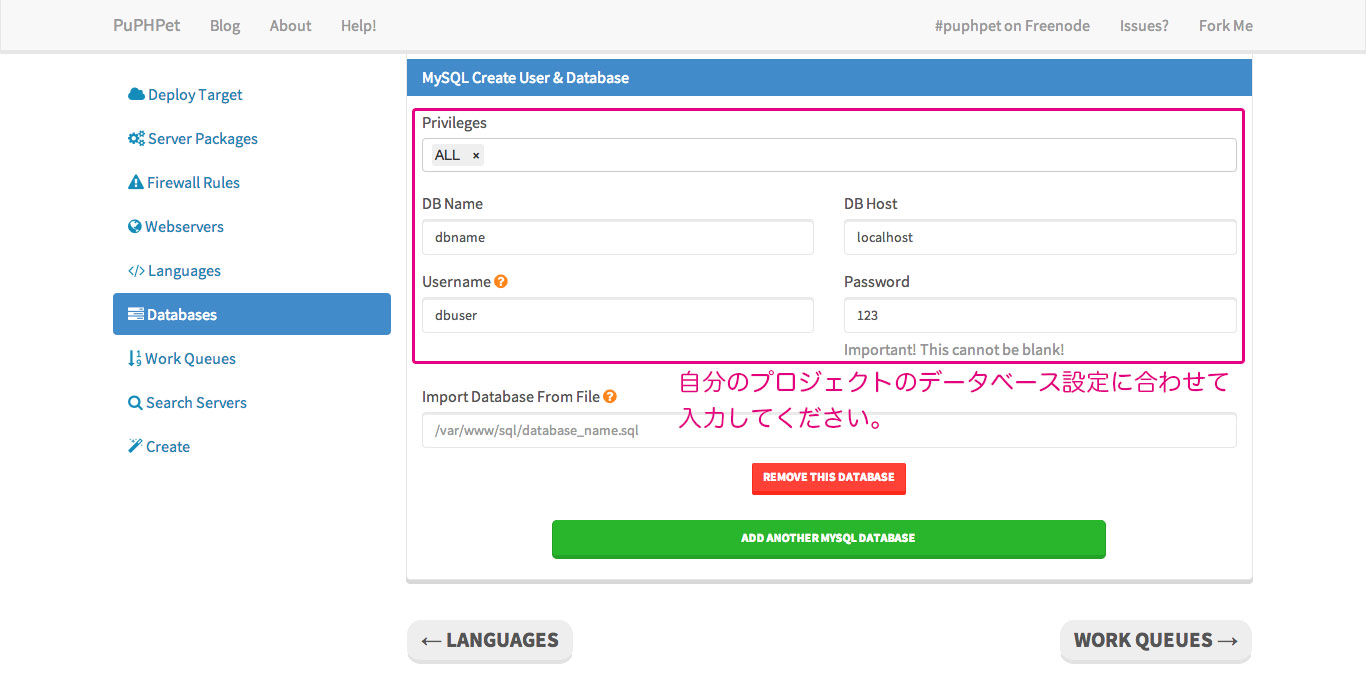Open the About page
The width and height of the screenshot is (1366, 673).
point(290,26)
